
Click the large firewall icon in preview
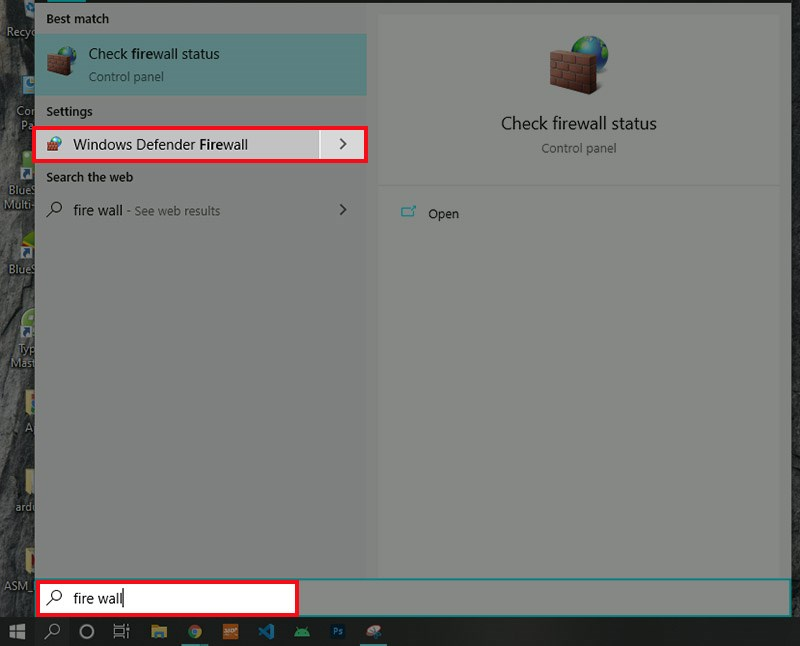(x=579, y=65)
